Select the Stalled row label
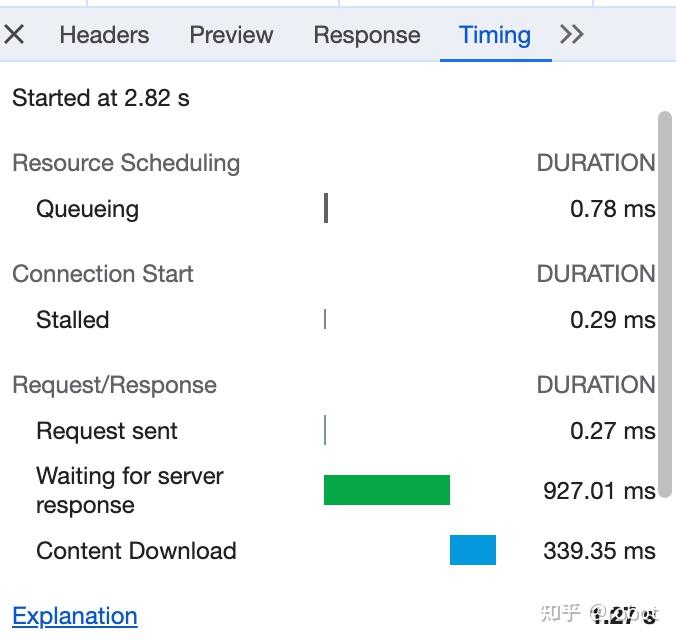The height and width of the screenshot is (640, 676). 72,320
